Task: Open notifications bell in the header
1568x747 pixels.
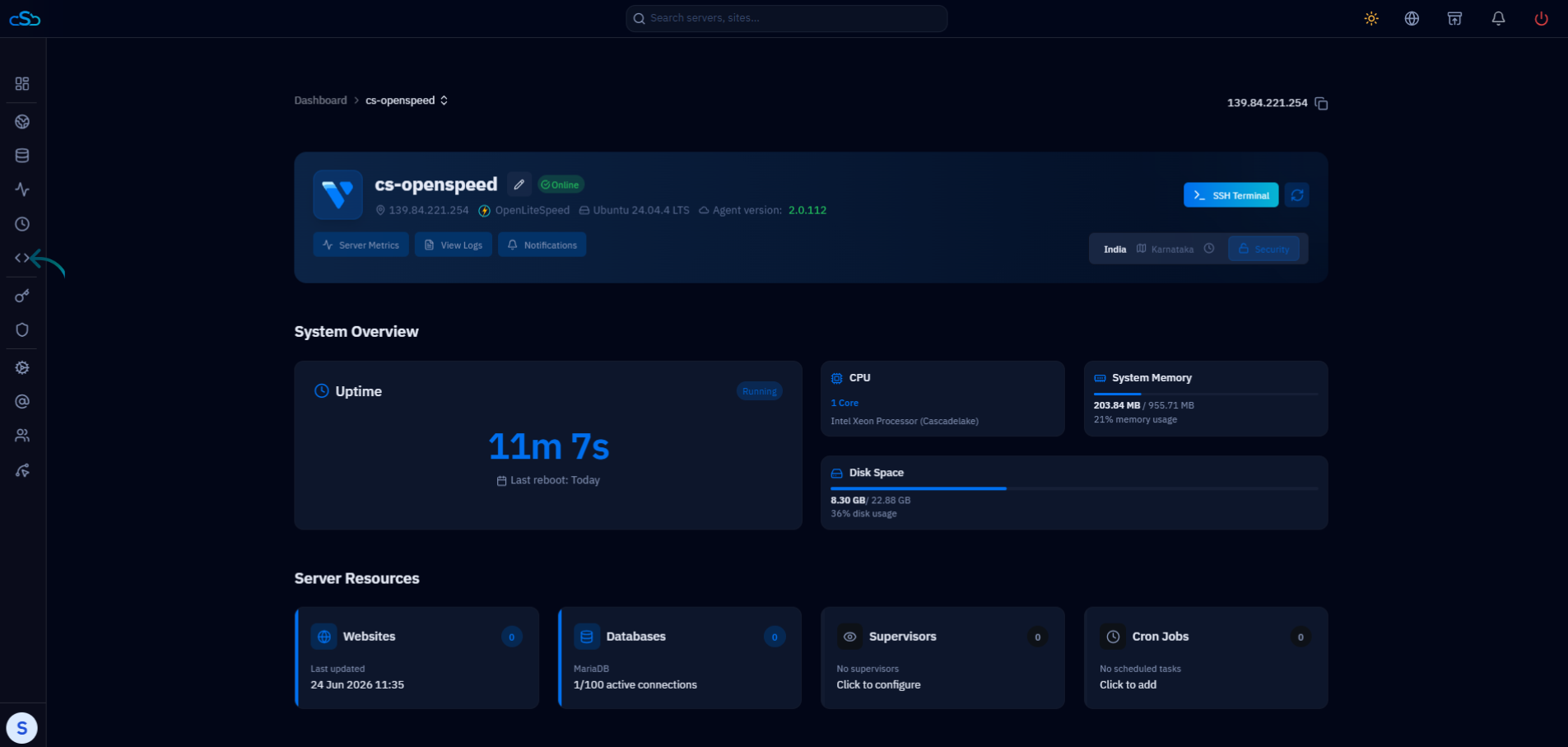Action: (x=1498, y=18)
